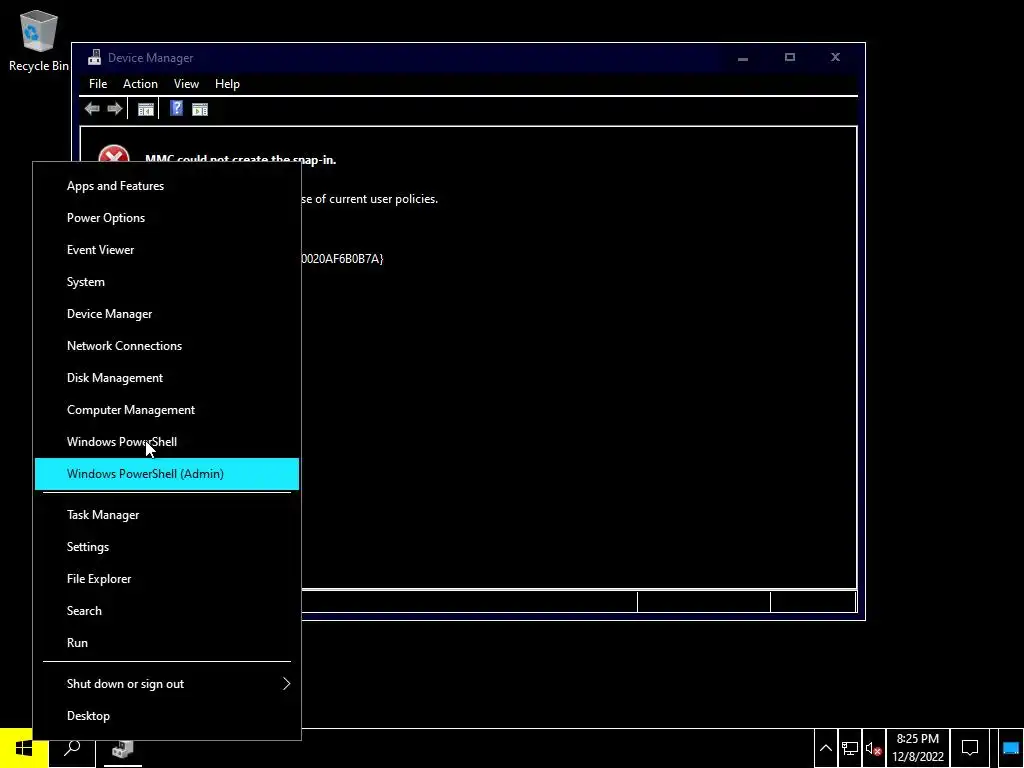Select Desktop at the menu bottom
The height and width of the screenshot is (768, 1024).
(x=167, y=716)
